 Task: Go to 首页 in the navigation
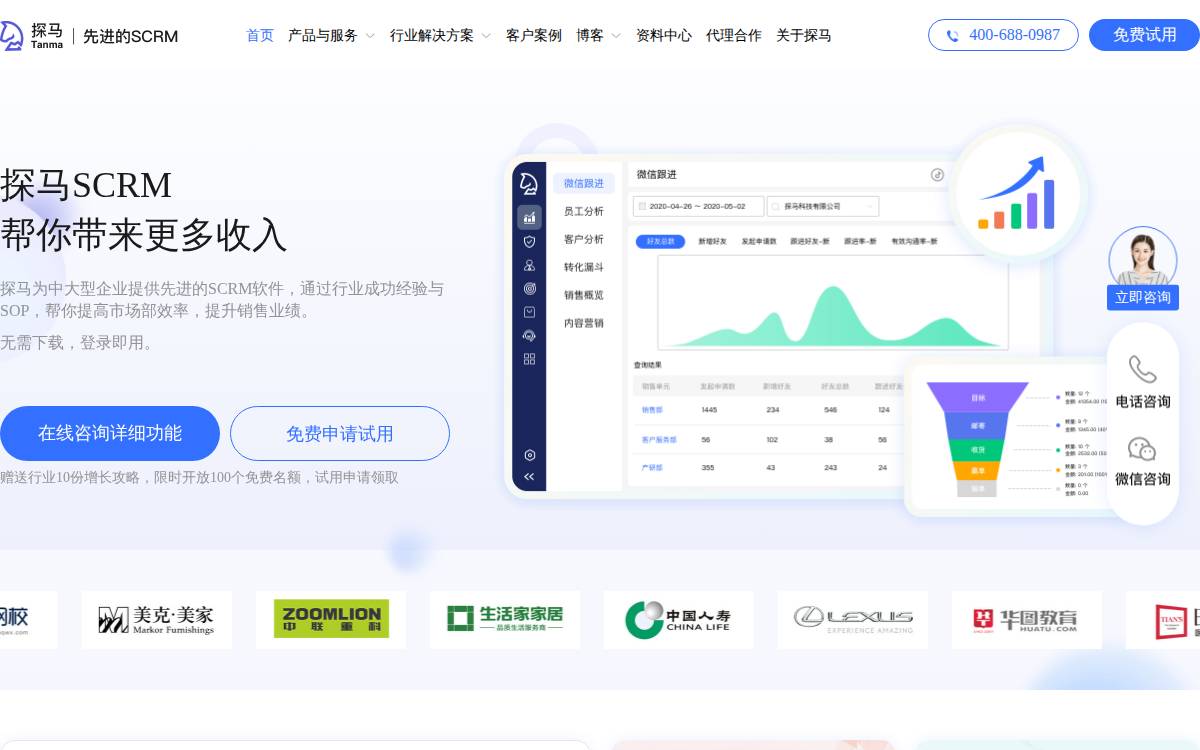click(260, 36)
